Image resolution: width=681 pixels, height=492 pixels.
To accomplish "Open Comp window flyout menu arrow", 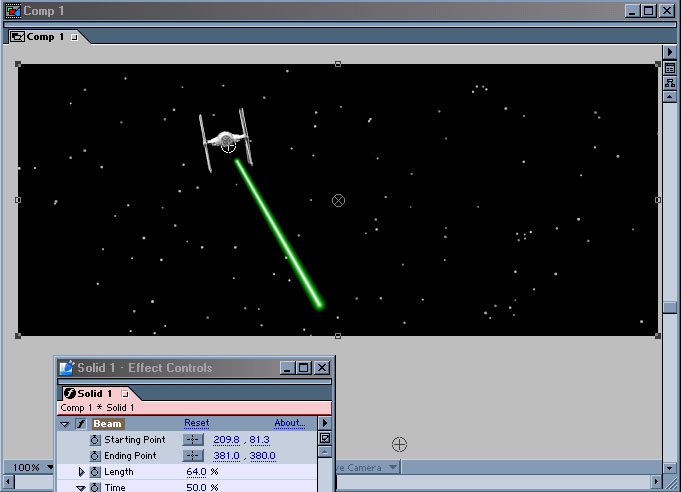I will [x=670, y=52].
